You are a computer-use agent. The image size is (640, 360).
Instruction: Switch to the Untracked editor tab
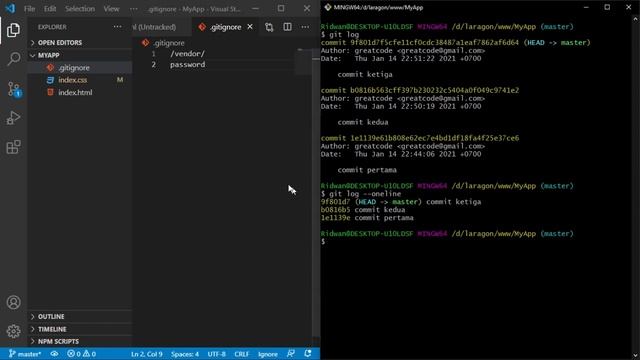154,27
